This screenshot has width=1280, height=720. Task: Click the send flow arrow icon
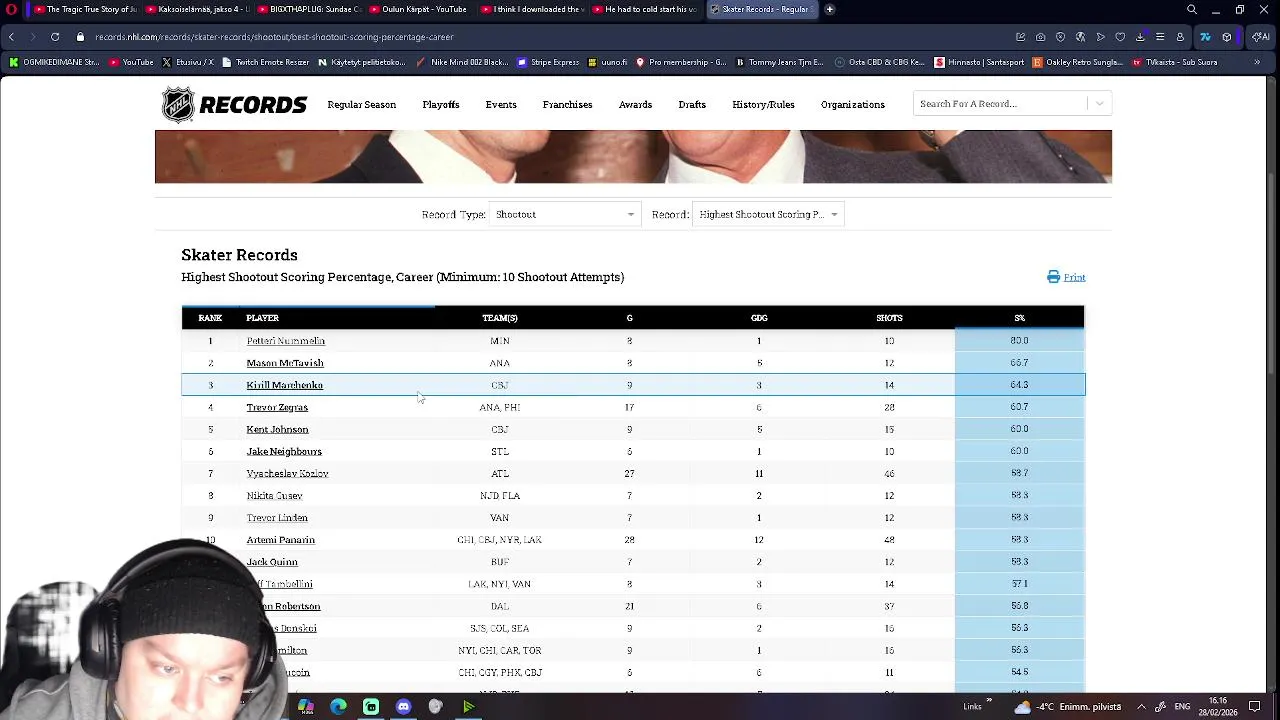1100,37
